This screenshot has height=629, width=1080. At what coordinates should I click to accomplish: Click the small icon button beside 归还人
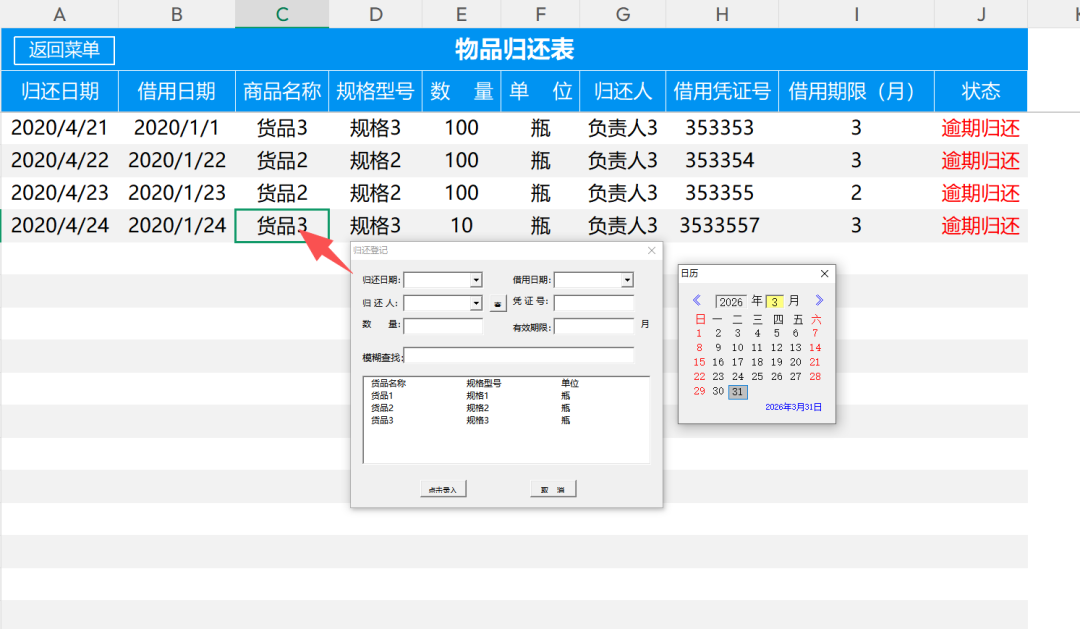(x=497, y=303)
